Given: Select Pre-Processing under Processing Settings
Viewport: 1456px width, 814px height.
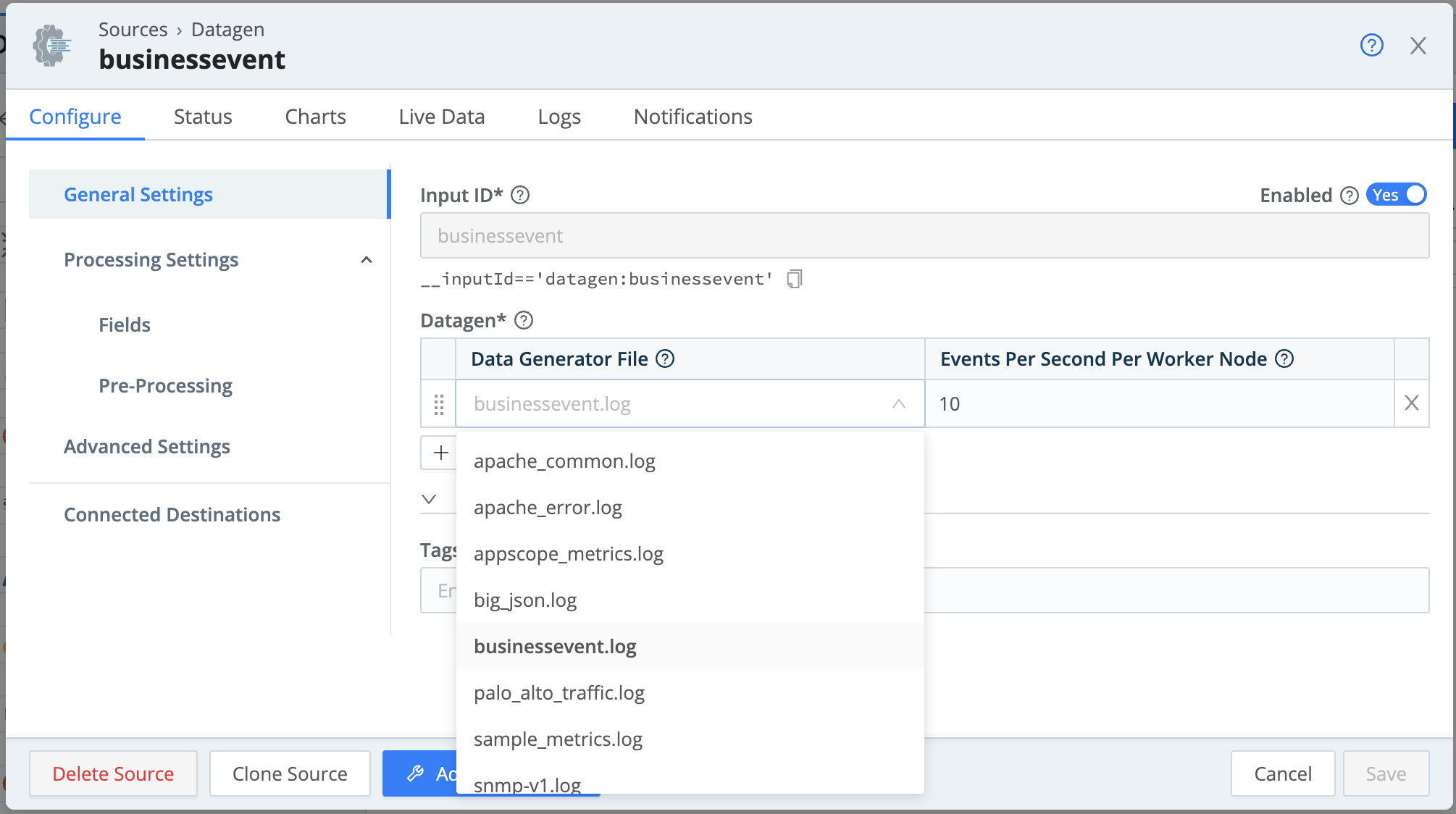Looking at the screenshot, I should tap(165, 385).
